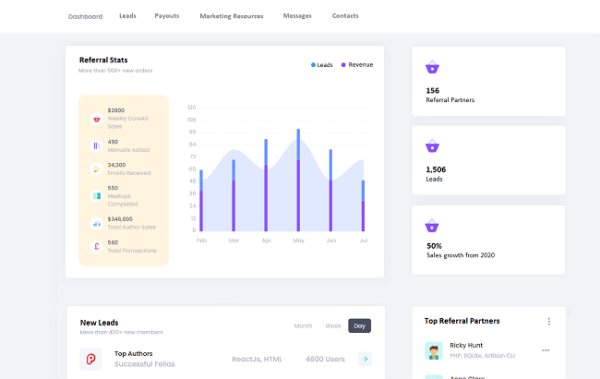Click the Top Referral Partners heading
600x379 pixels.
462,321
